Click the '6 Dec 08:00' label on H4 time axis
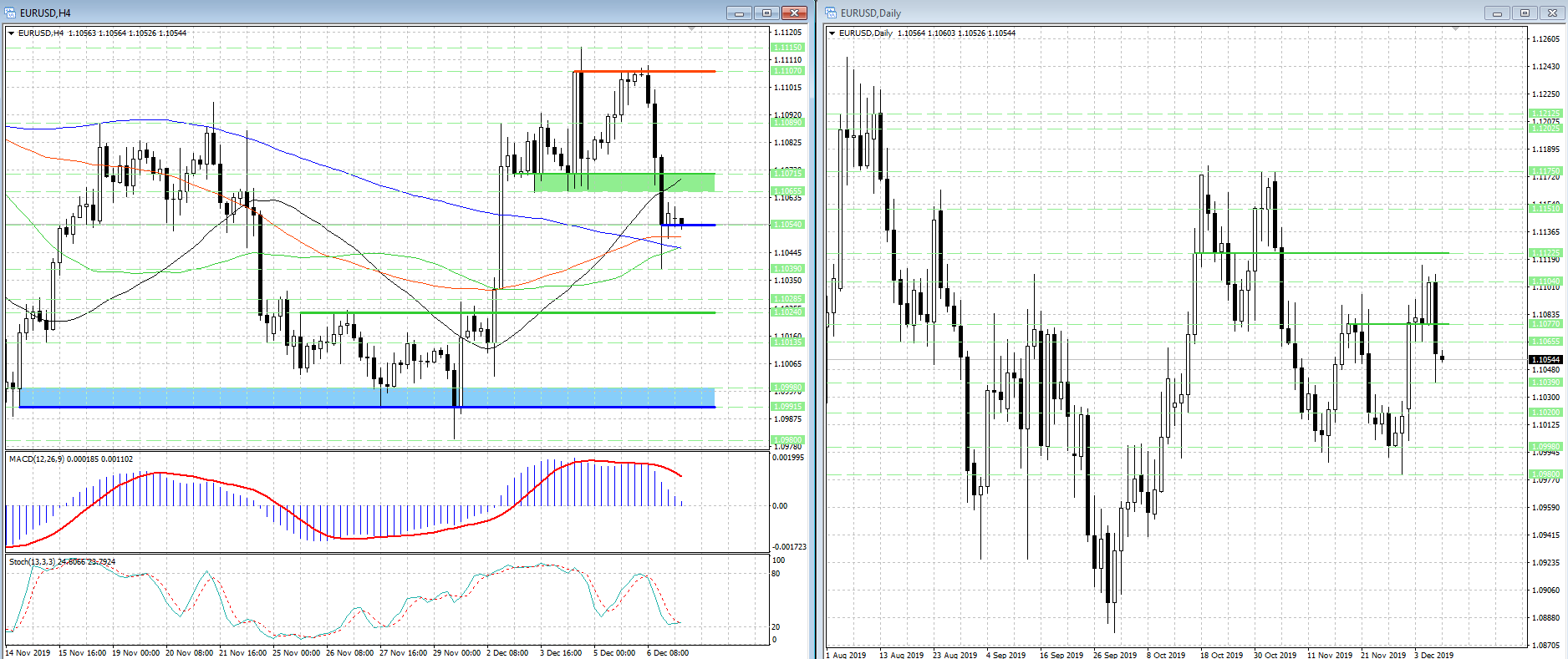Screen dimensions: 1568x659 click(668, 653)
